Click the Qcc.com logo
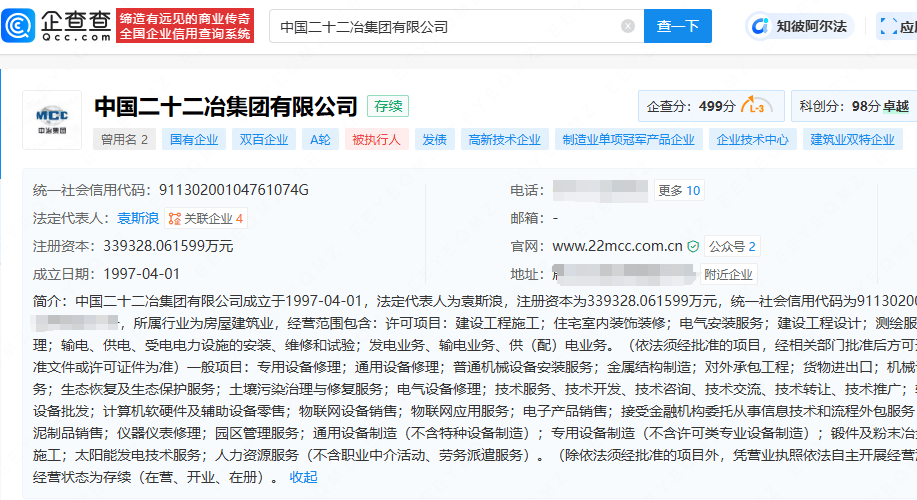 click(62, 25)
